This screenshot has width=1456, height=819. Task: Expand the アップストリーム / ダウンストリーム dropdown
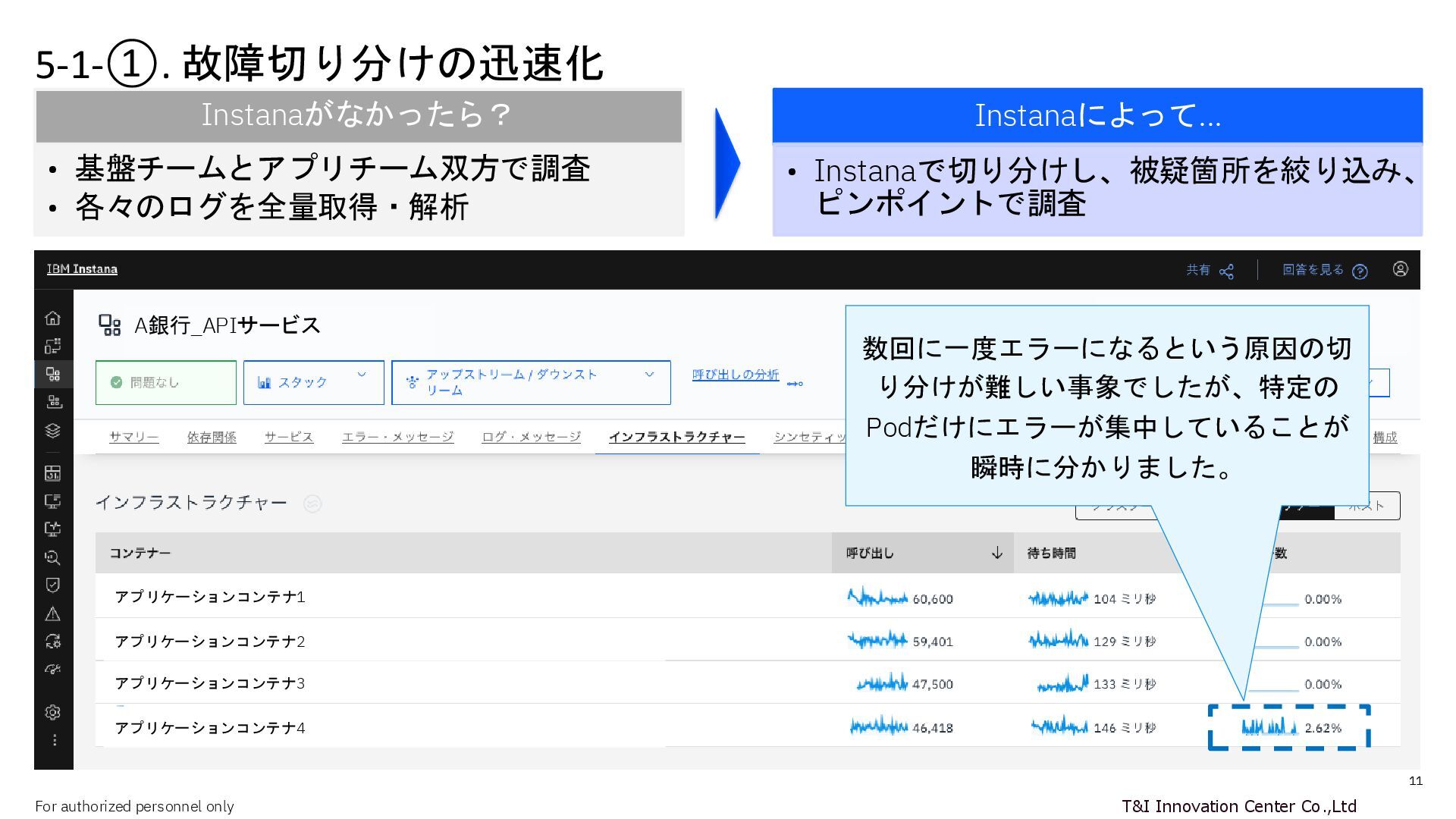[x=530, y=382]
